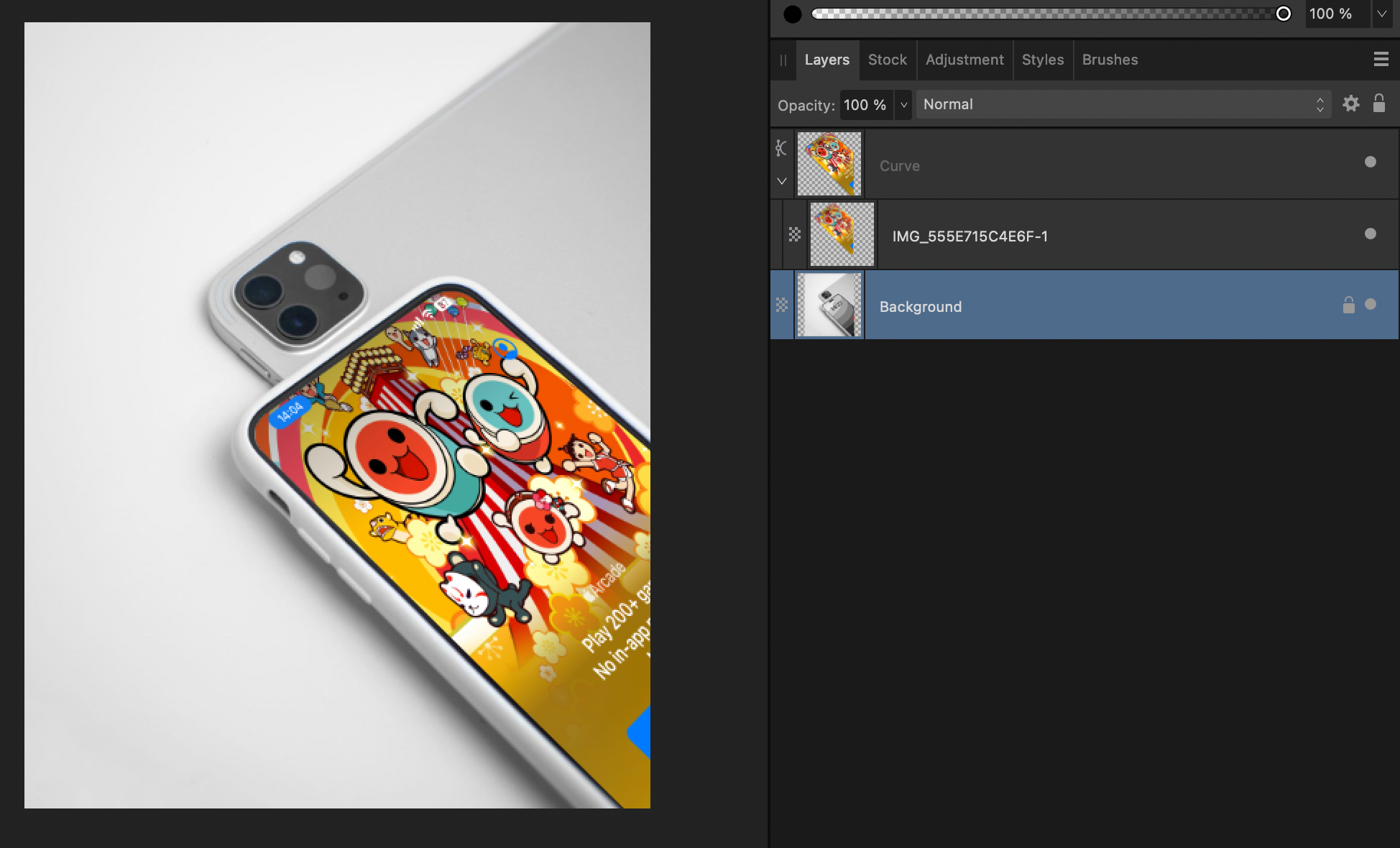Open the Normal blend mode dropdown

click(1123, 105)
